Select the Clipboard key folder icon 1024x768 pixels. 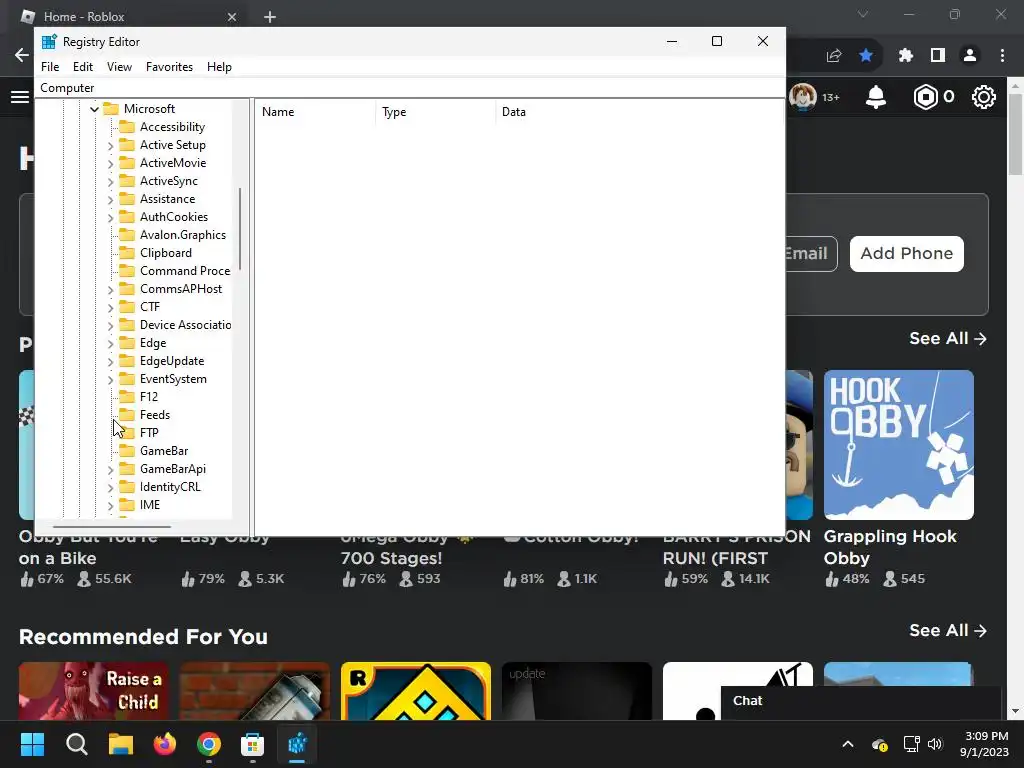point(127,253)
